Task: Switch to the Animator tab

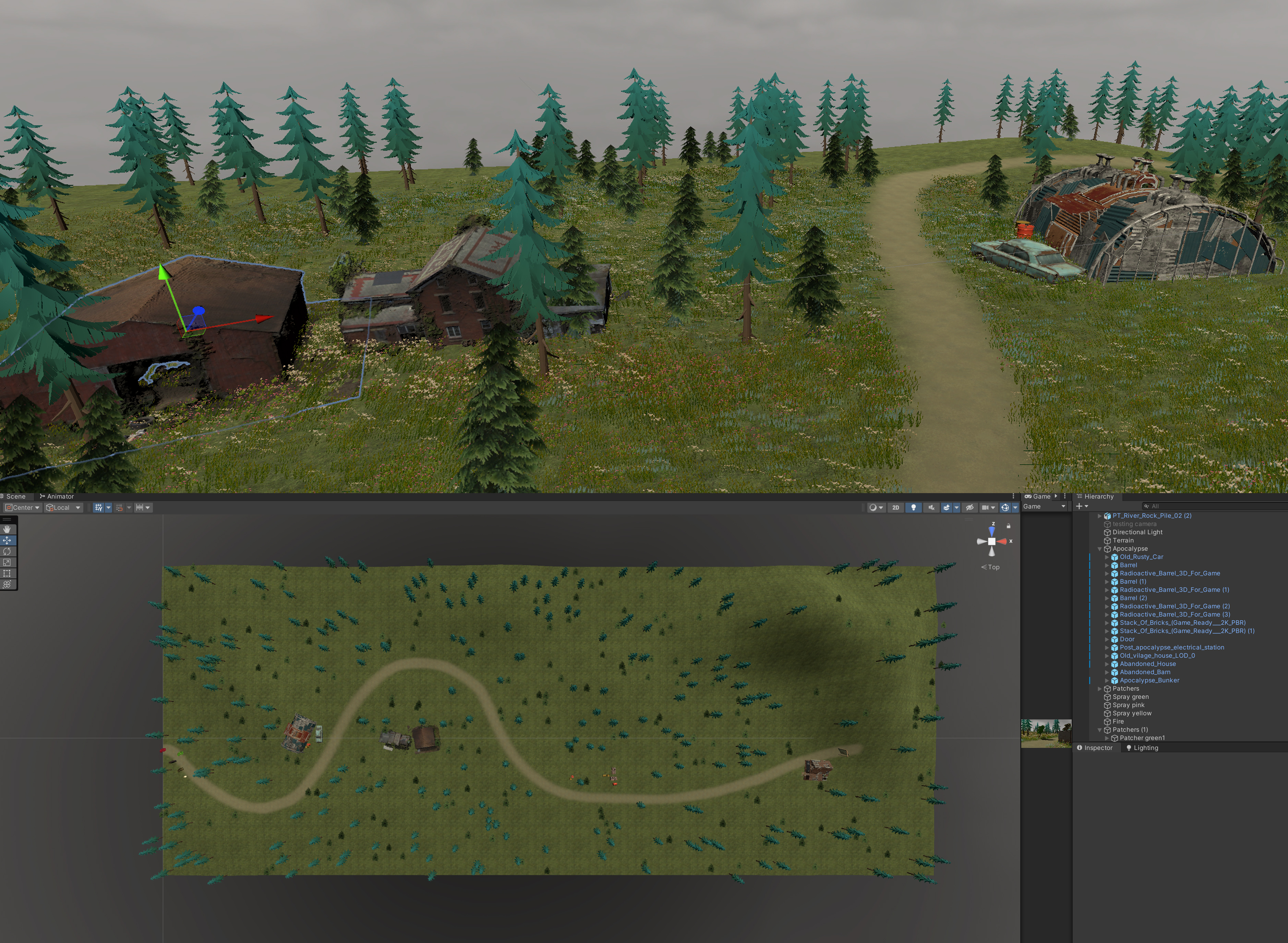Action: (57, 496)
